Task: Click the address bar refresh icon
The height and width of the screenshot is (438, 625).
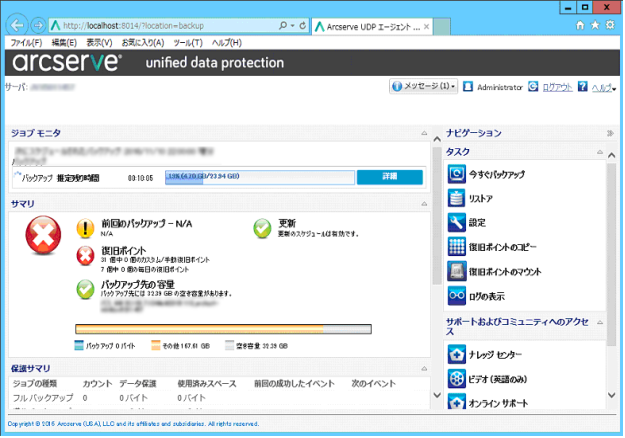Action: (x=303, y=26)
